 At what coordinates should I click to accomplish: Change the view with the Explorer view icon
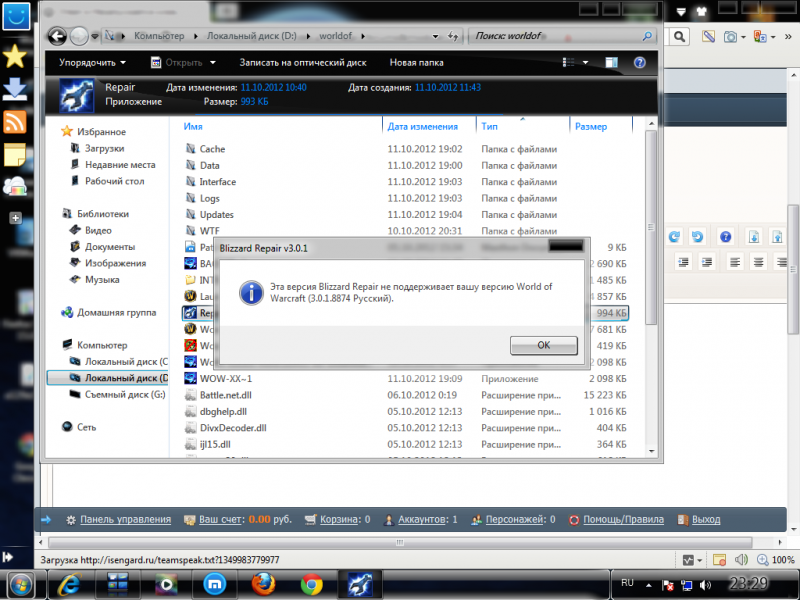568,62
